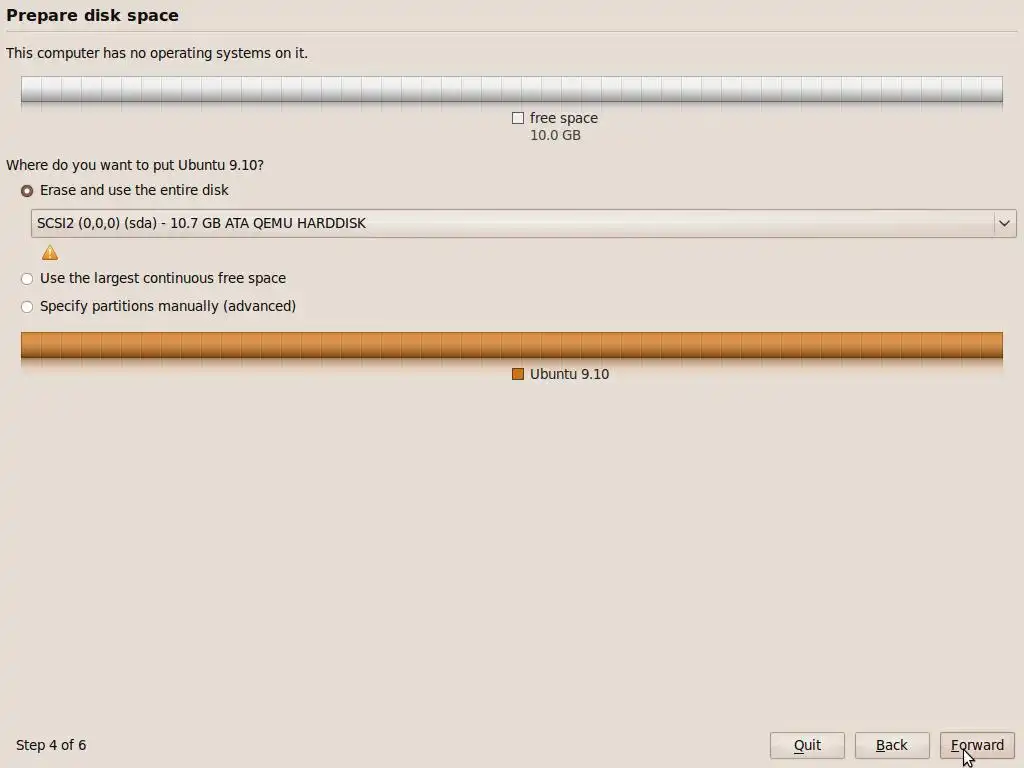Image resolution: width=1024 pixels, height=768 pixels.
Task: Choose Use the largest continuous free space
Action: tap(27, 279)
